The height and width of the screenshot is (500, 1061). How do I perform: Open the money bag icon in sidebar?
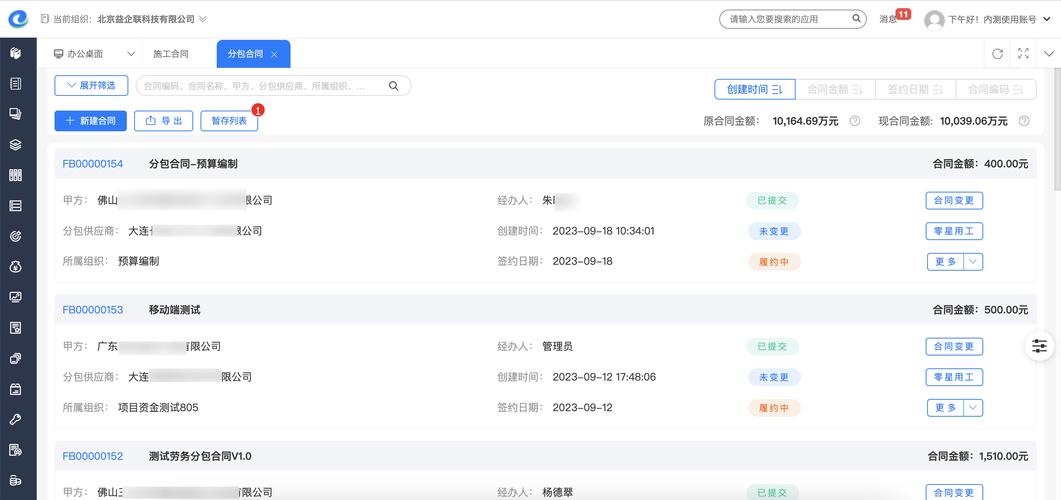15,267
